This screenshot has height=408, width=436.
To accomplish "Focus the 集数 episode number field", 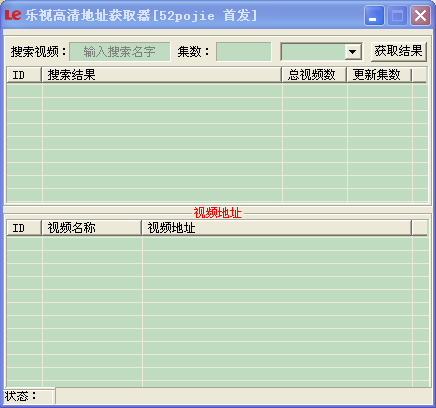I will (244, 52).
